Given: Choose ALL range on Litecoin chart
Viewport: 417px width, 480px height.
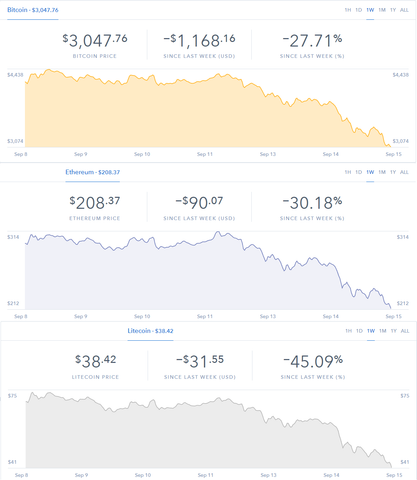Looking at the screenshot, I should click(405, 331).
